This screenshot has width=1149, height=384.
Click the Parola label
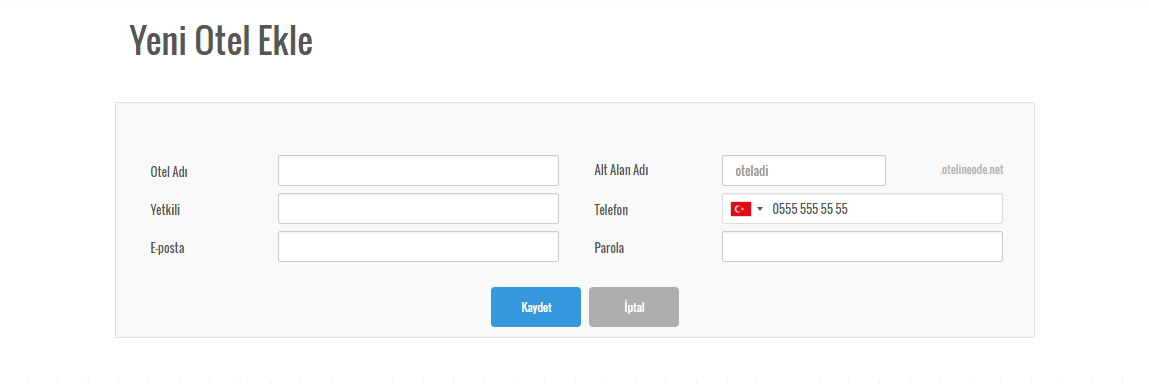(609, 248)
